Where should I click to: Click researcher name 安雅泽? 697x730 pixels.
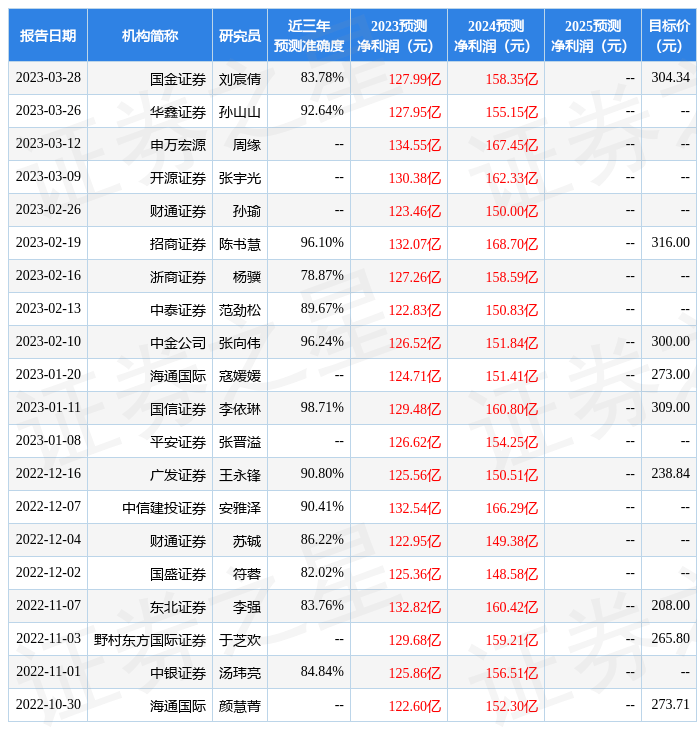(x=240, y=509)
